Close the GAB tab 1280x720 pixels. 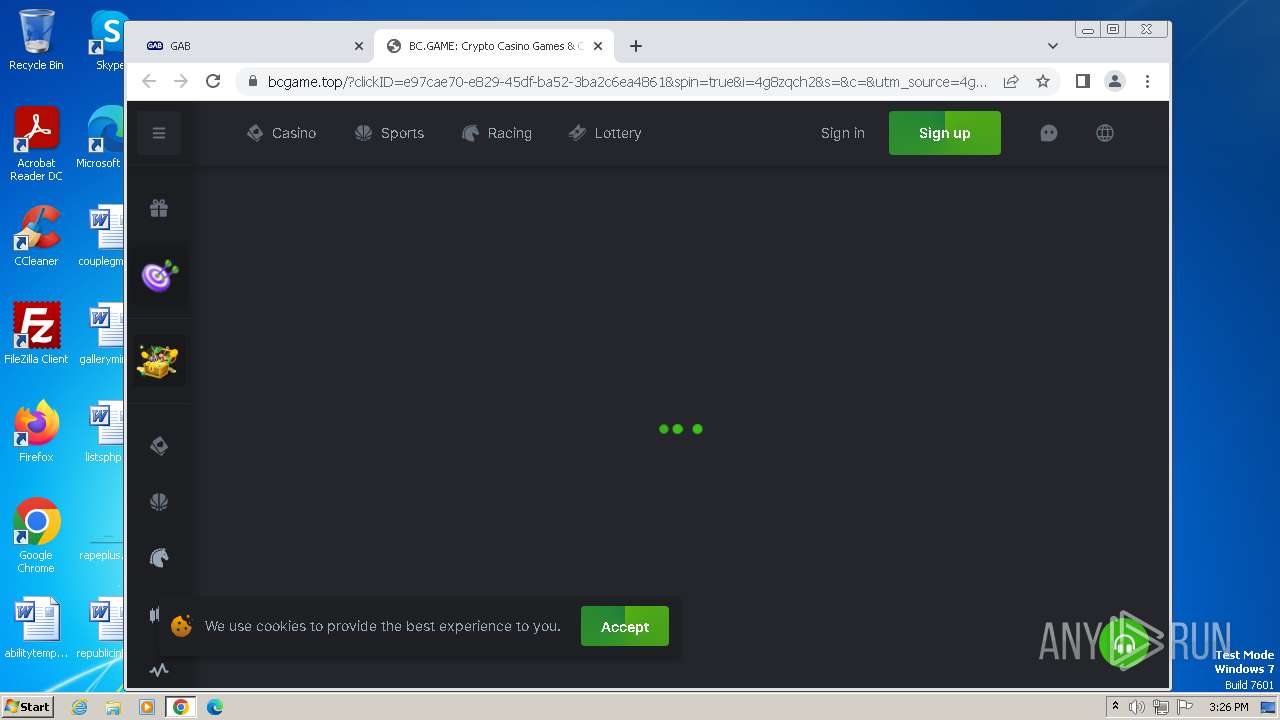[x=359, y=46]
